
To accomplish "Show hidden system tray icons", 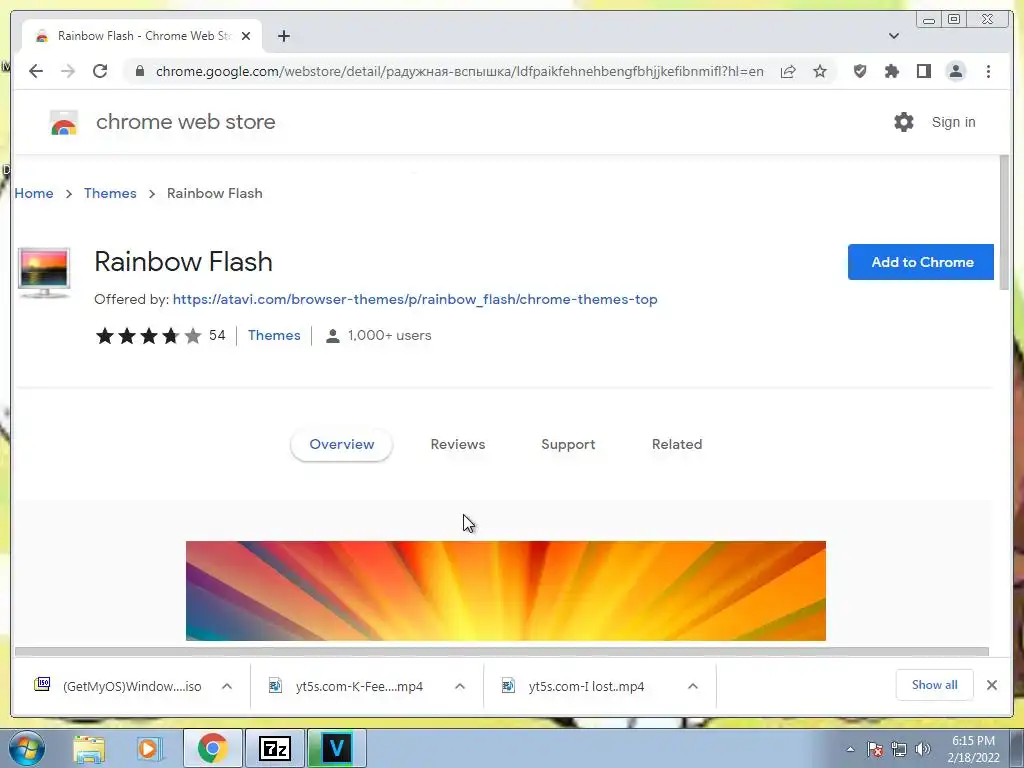I will pos(850,749).
